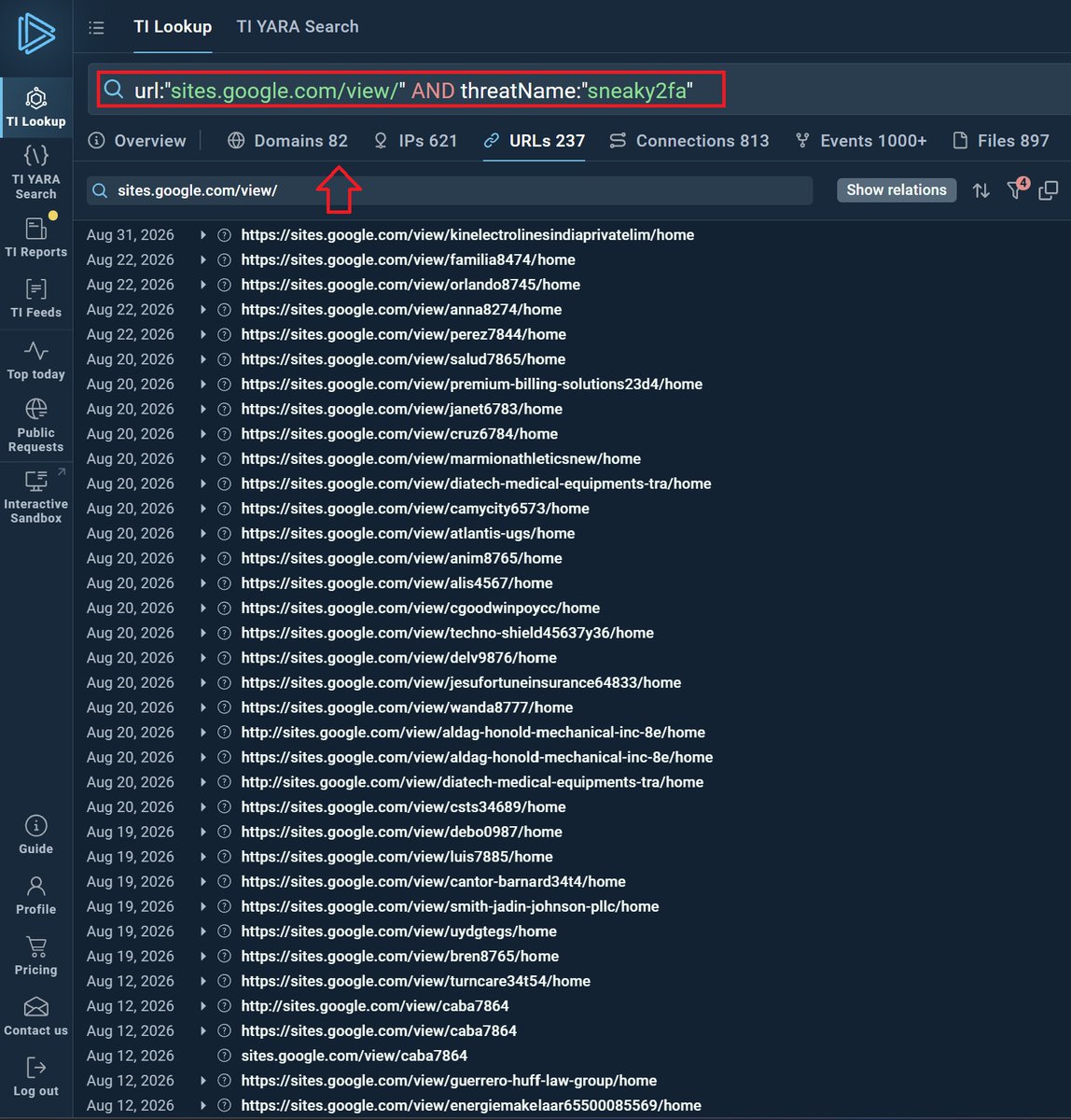This screenshot has height=1120, width=1071.
Task: Open Pricing in the sidebar
Action: (35, 957)
